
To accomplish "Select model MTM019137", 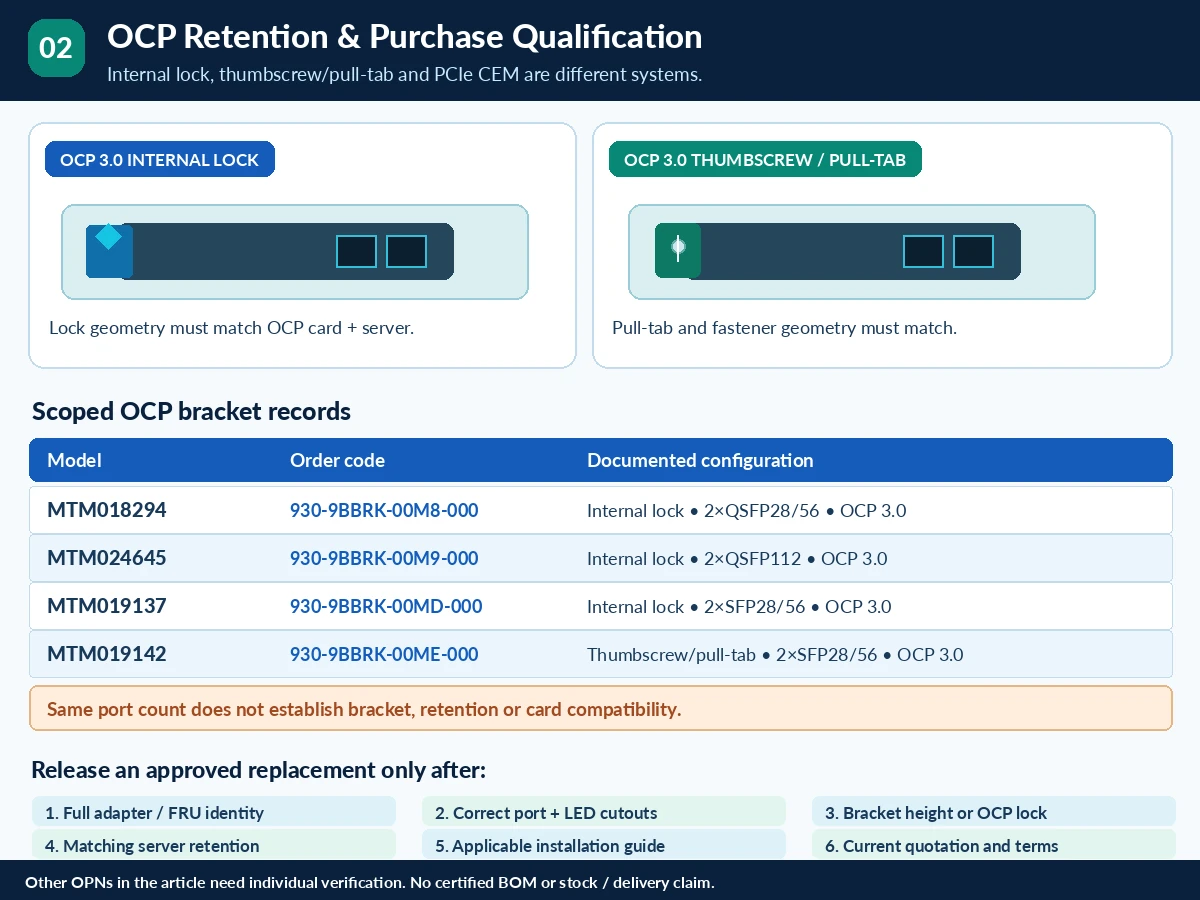I will pos(107,607).
